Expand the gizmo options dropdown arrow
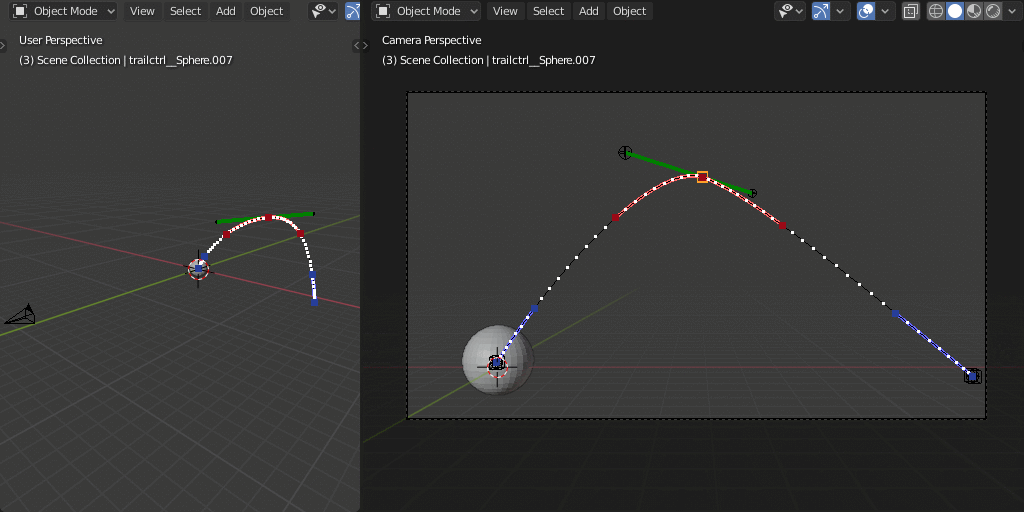The image size is (1024, 512). tap(840, 11)
